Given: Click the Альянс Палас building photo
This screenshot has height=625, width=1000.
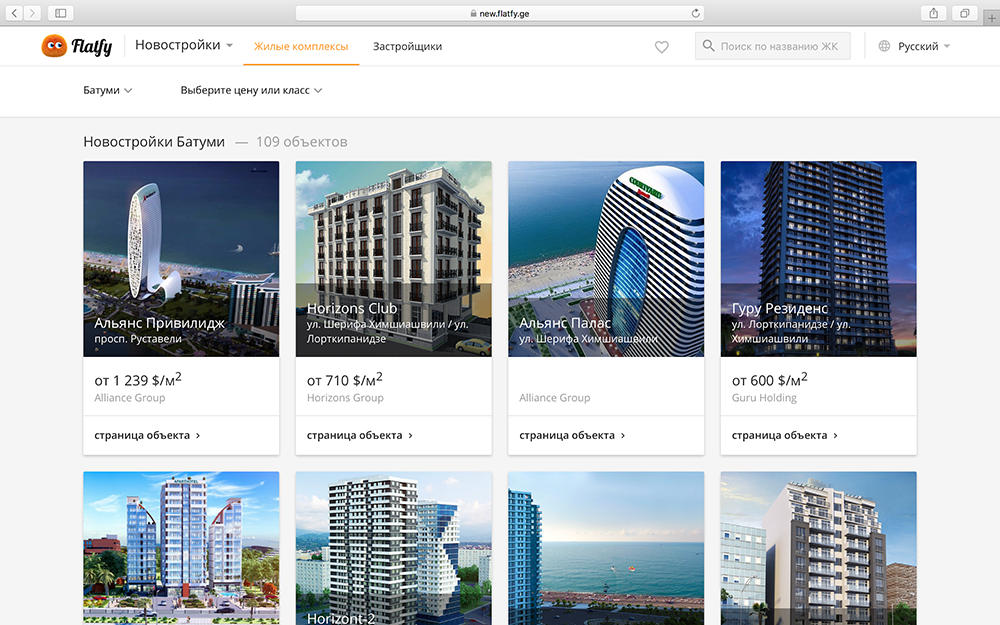Looking at the screenshot, I should coord(606,258).
